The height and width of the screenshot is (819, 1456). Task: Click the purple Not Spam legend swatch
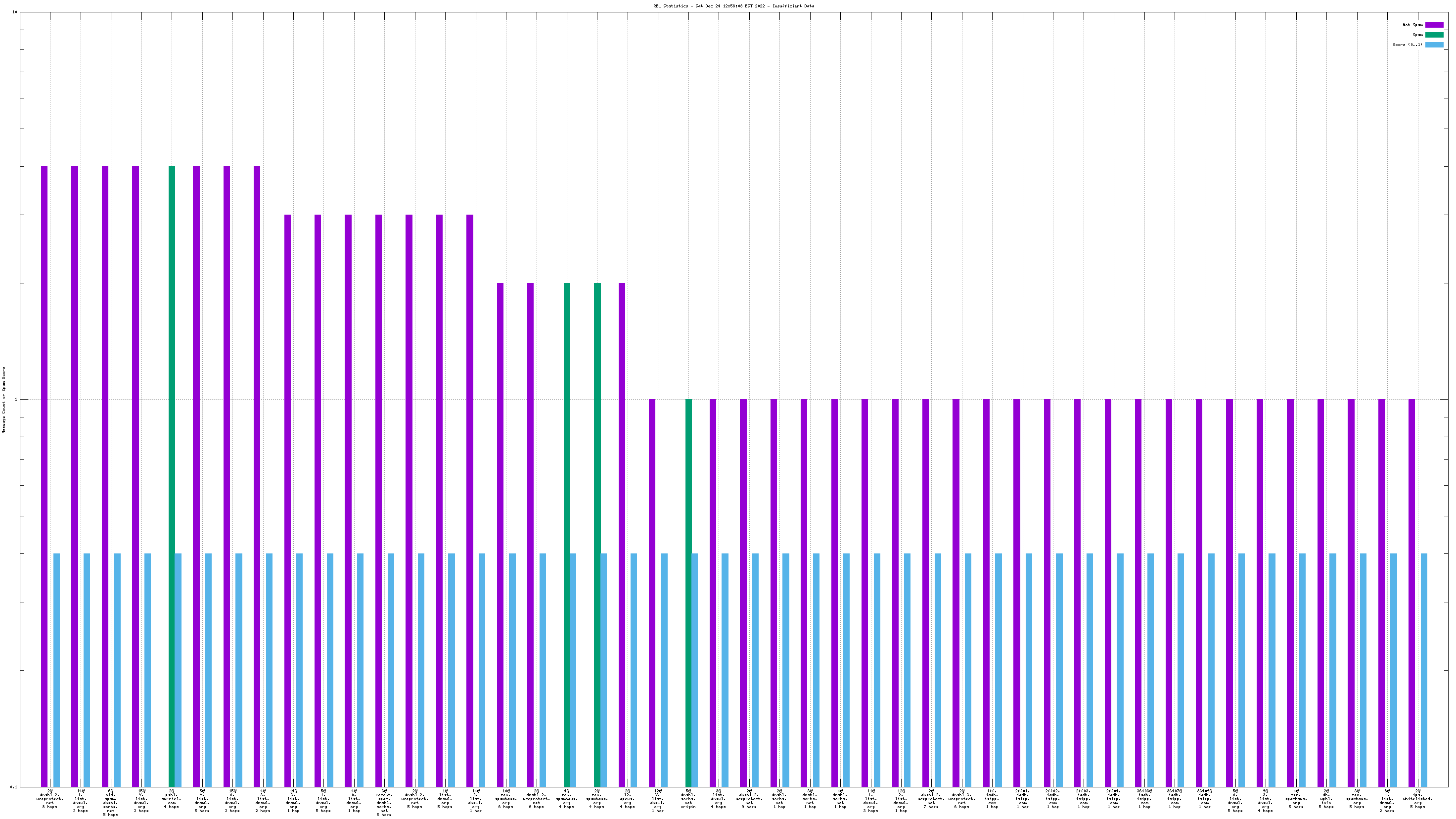click(1434, 25)
